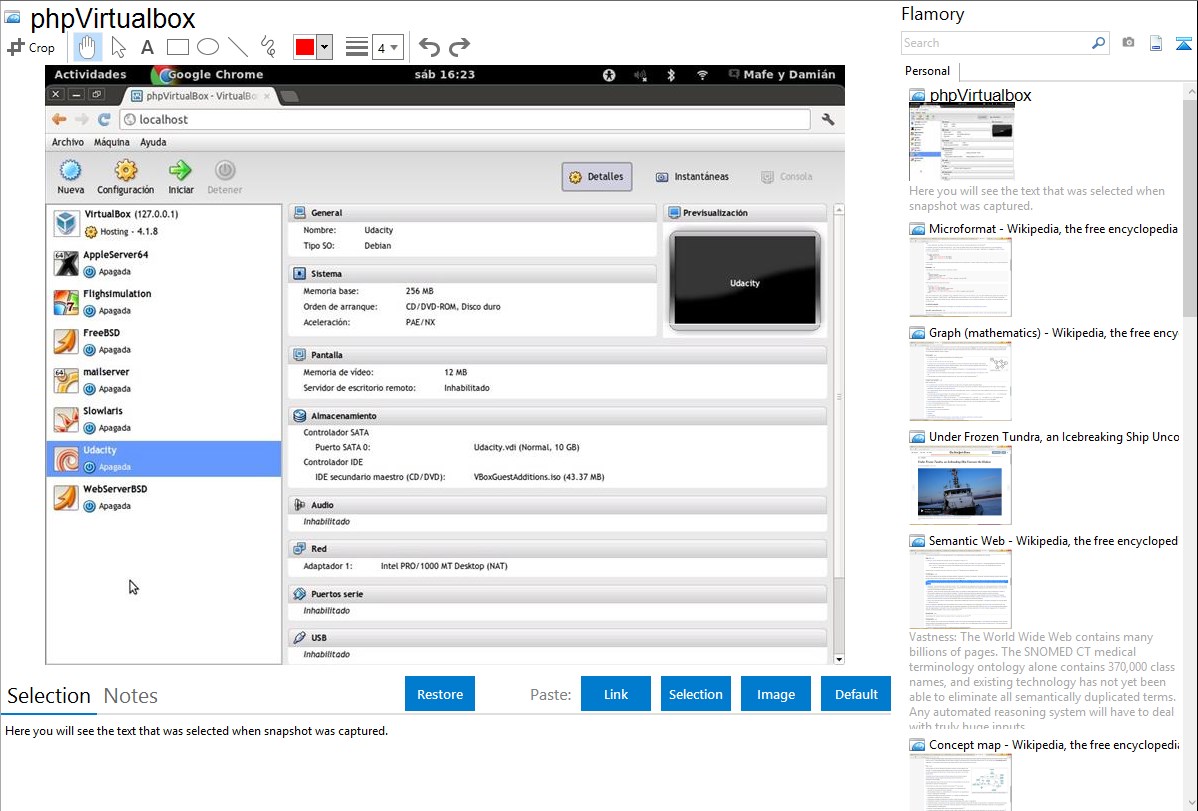Click the Paste Selection button
The width and height of the screenshot is (1198, 811).
tap(696, 694)
